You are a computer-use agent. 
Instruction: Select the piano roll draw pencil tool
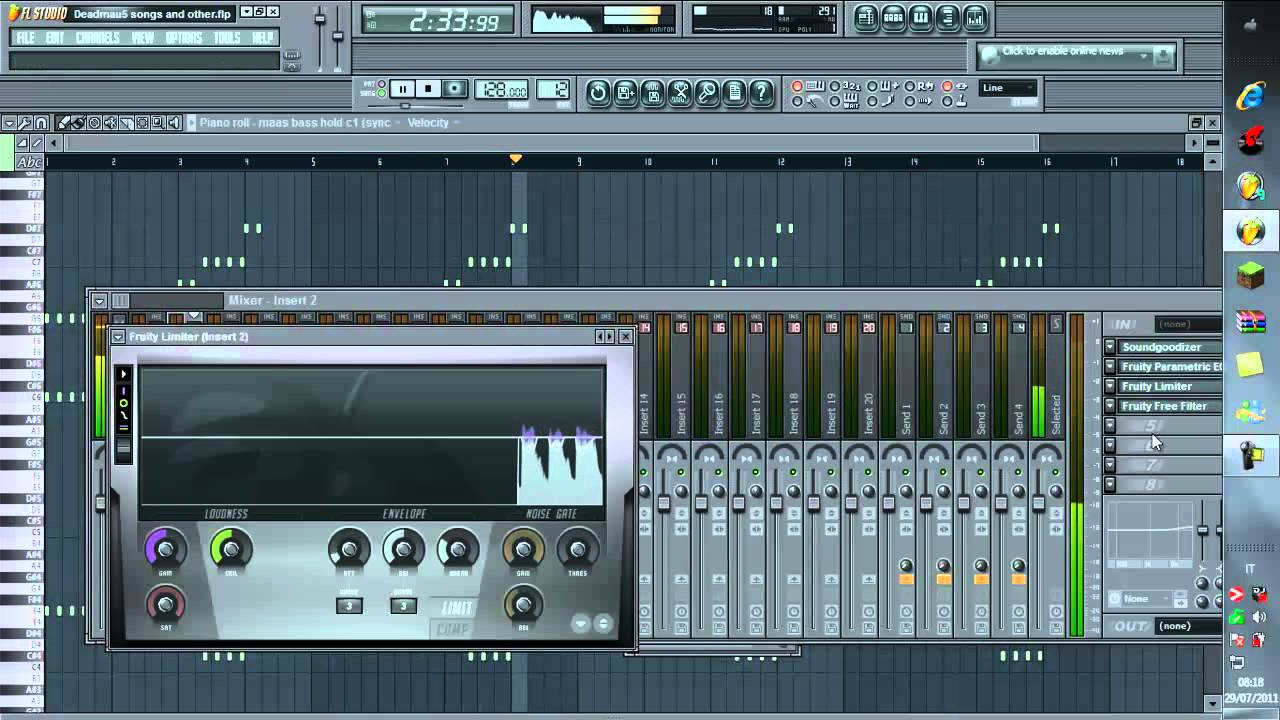tap(63, 122)
